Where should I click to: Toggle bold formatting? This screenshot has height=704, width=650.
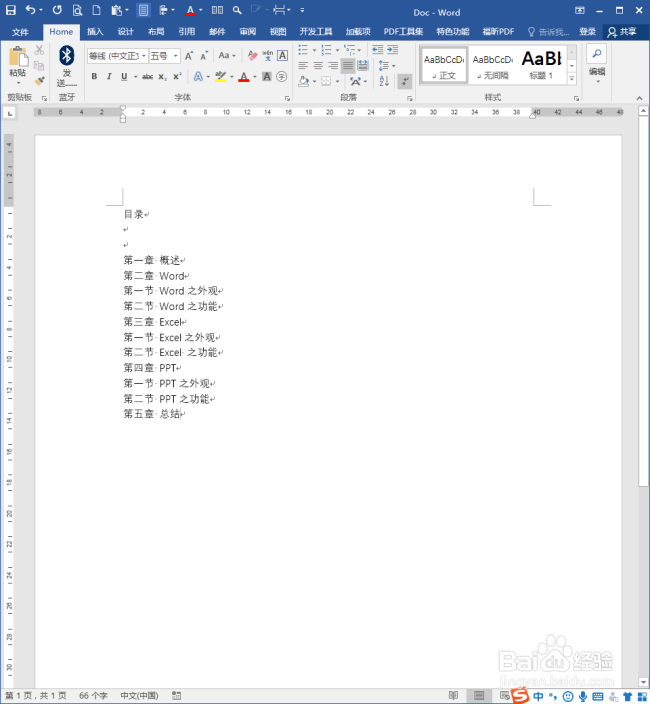(94, 77)
